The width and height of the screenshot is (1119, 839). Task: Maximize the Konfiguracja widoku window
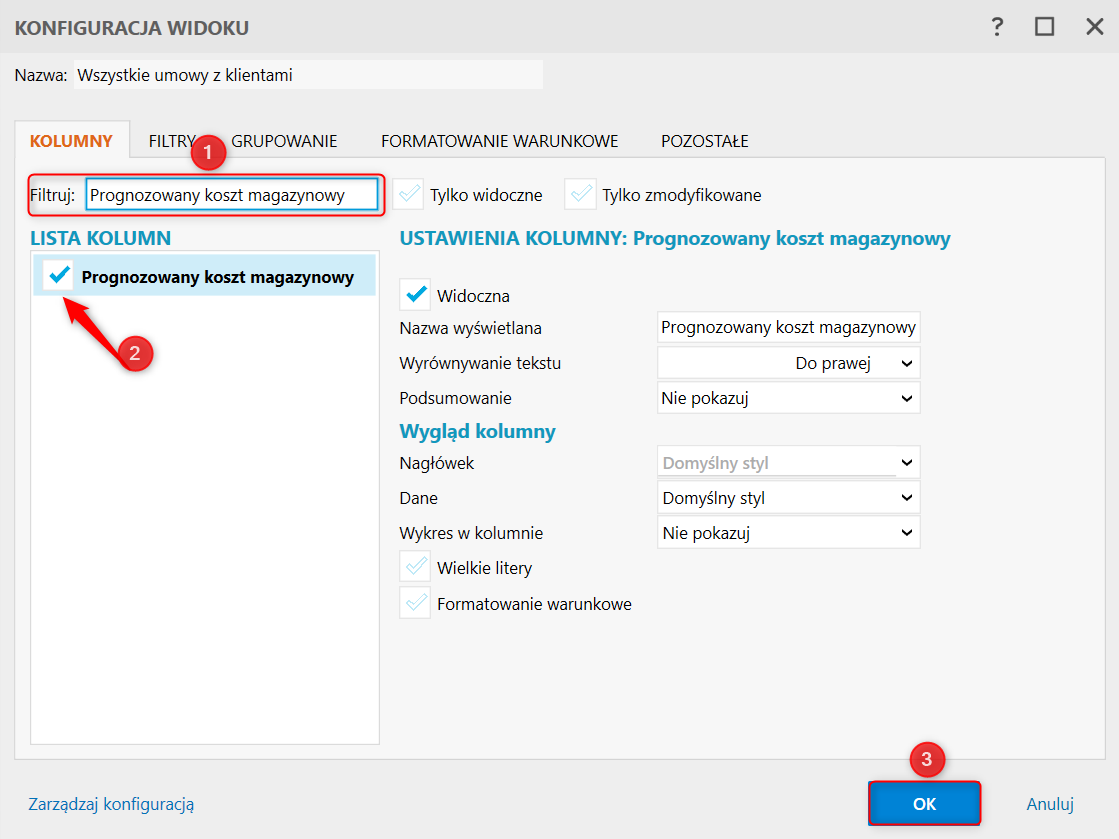coord(1045,27)
